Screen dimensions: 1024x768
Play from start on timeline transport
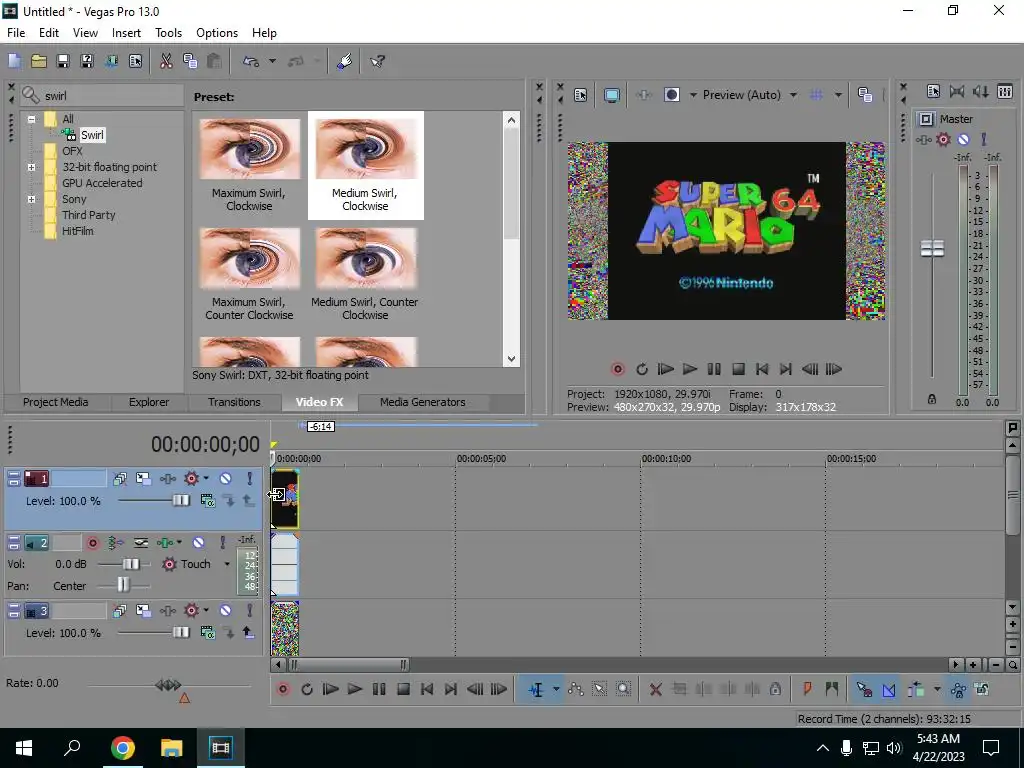(330, 689)
